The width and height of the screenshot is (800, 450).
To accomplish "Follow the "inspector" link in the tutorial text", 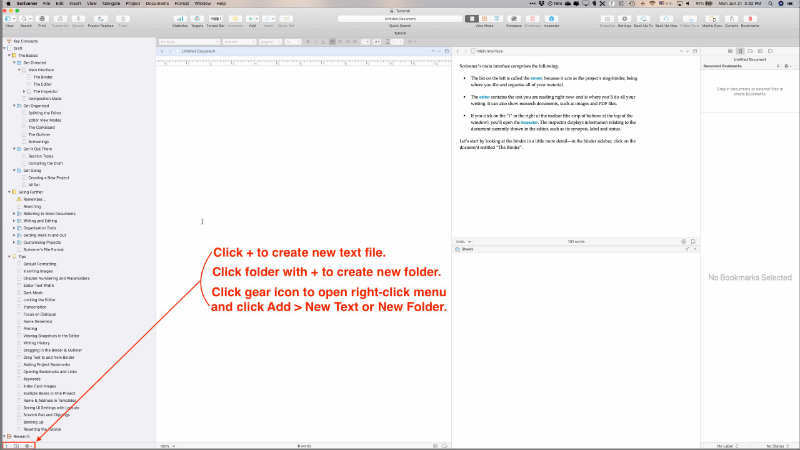I will (529, 122).
